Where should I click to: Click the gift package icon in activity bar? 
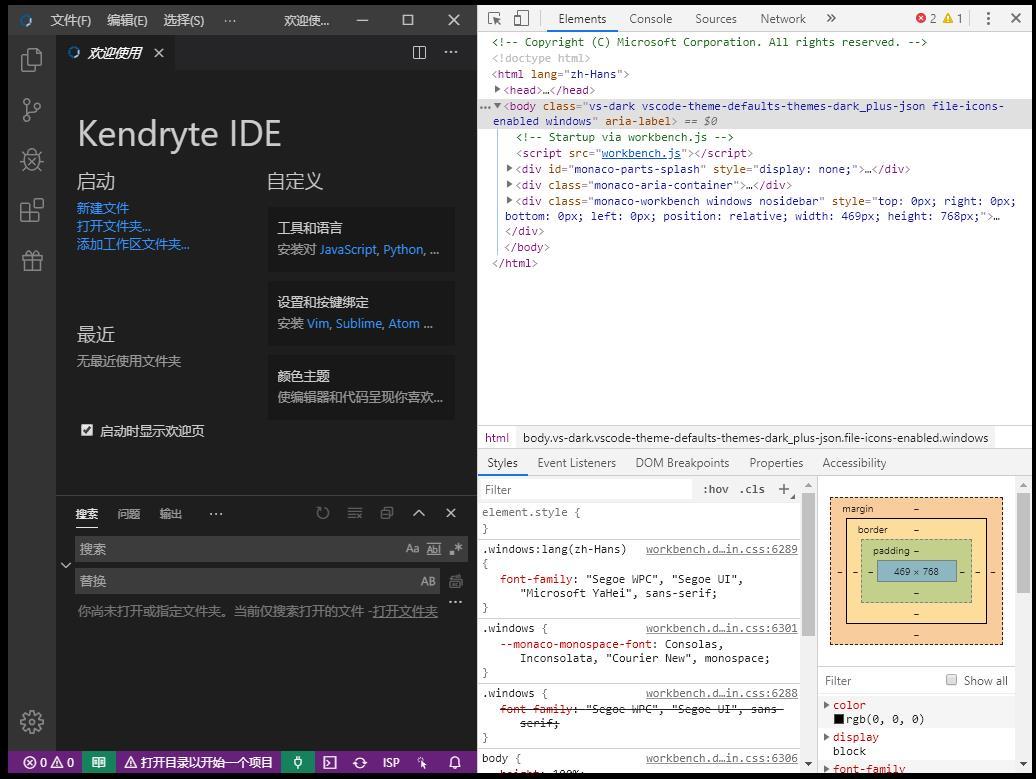point(32,261)
